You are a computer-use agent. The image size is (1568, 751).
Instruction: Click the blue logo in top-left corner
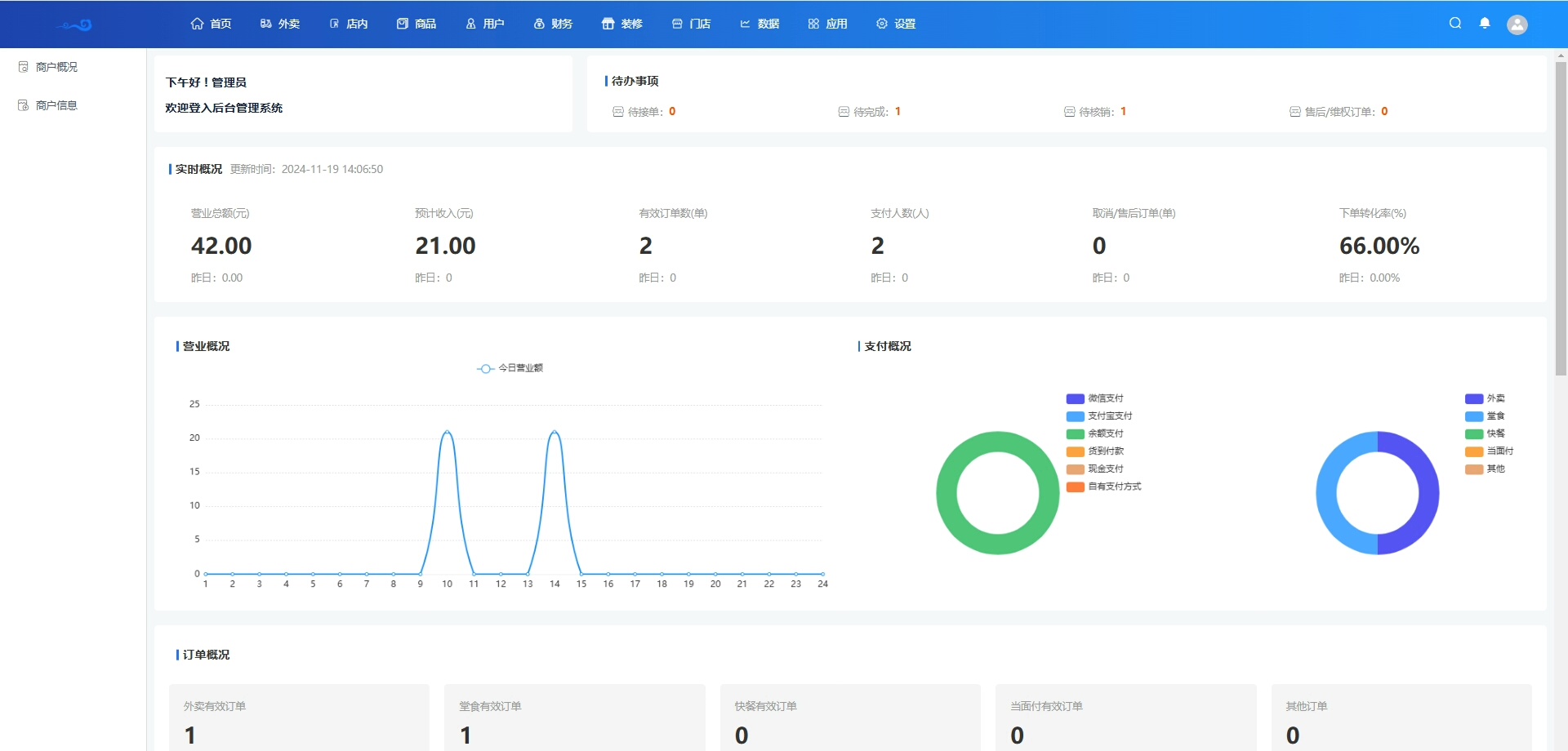74,24
